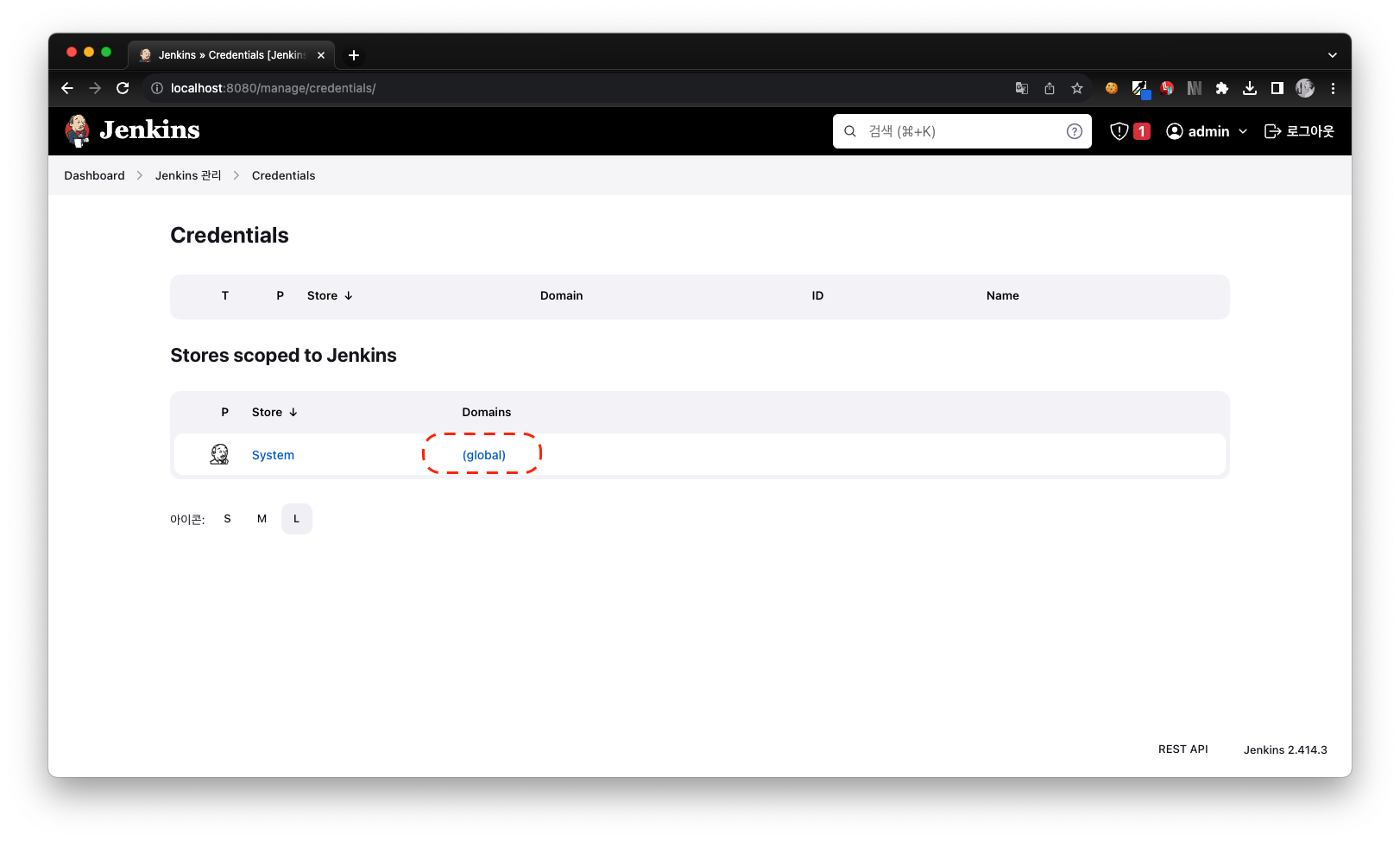Click the cookie extension icon
Screen dimensions: 1400x841
pyautogui.click(x=1112, y=88)
